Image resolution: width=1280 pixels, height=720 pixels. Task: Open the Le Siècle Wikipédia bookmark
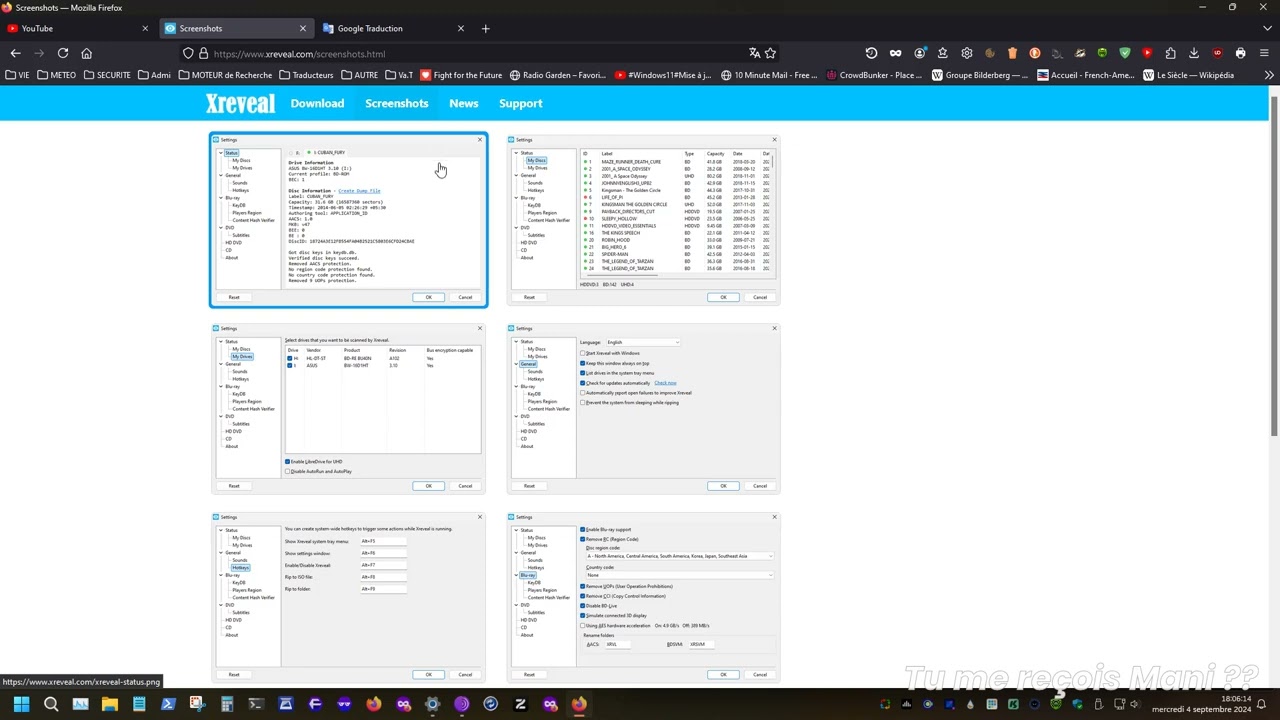1188,75
